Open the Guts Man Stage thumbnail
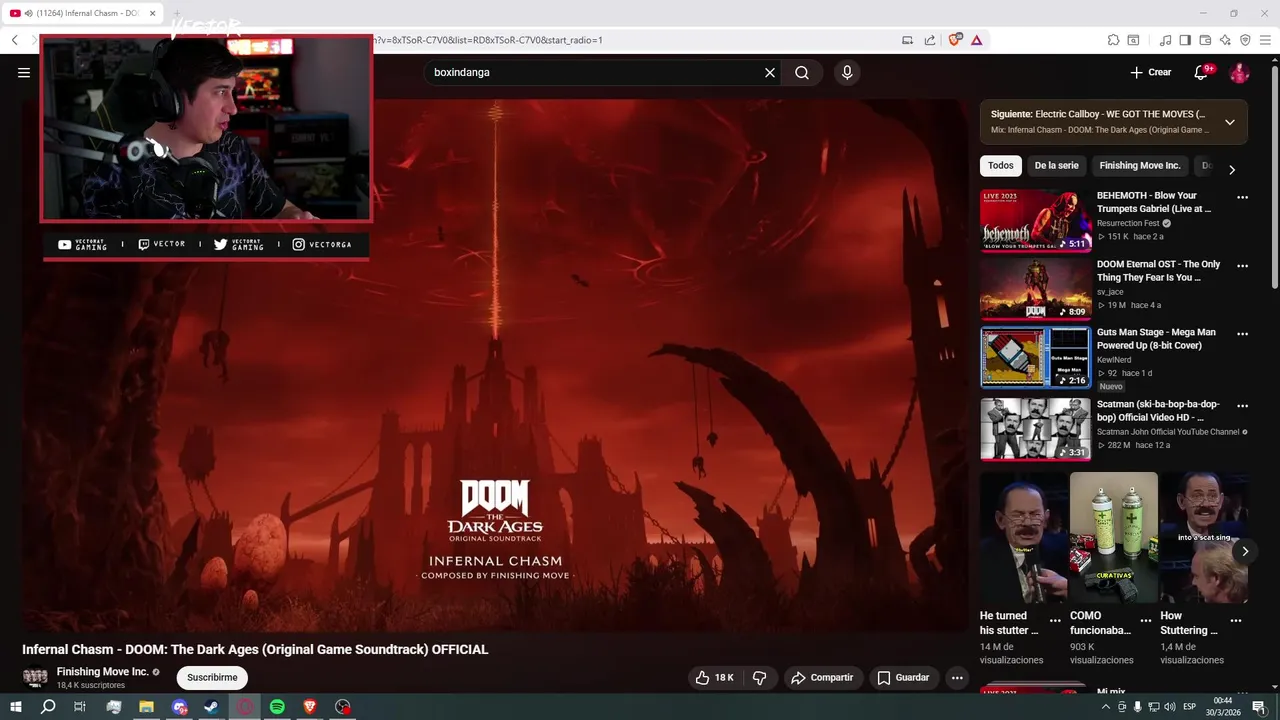 click(1035, 357)
